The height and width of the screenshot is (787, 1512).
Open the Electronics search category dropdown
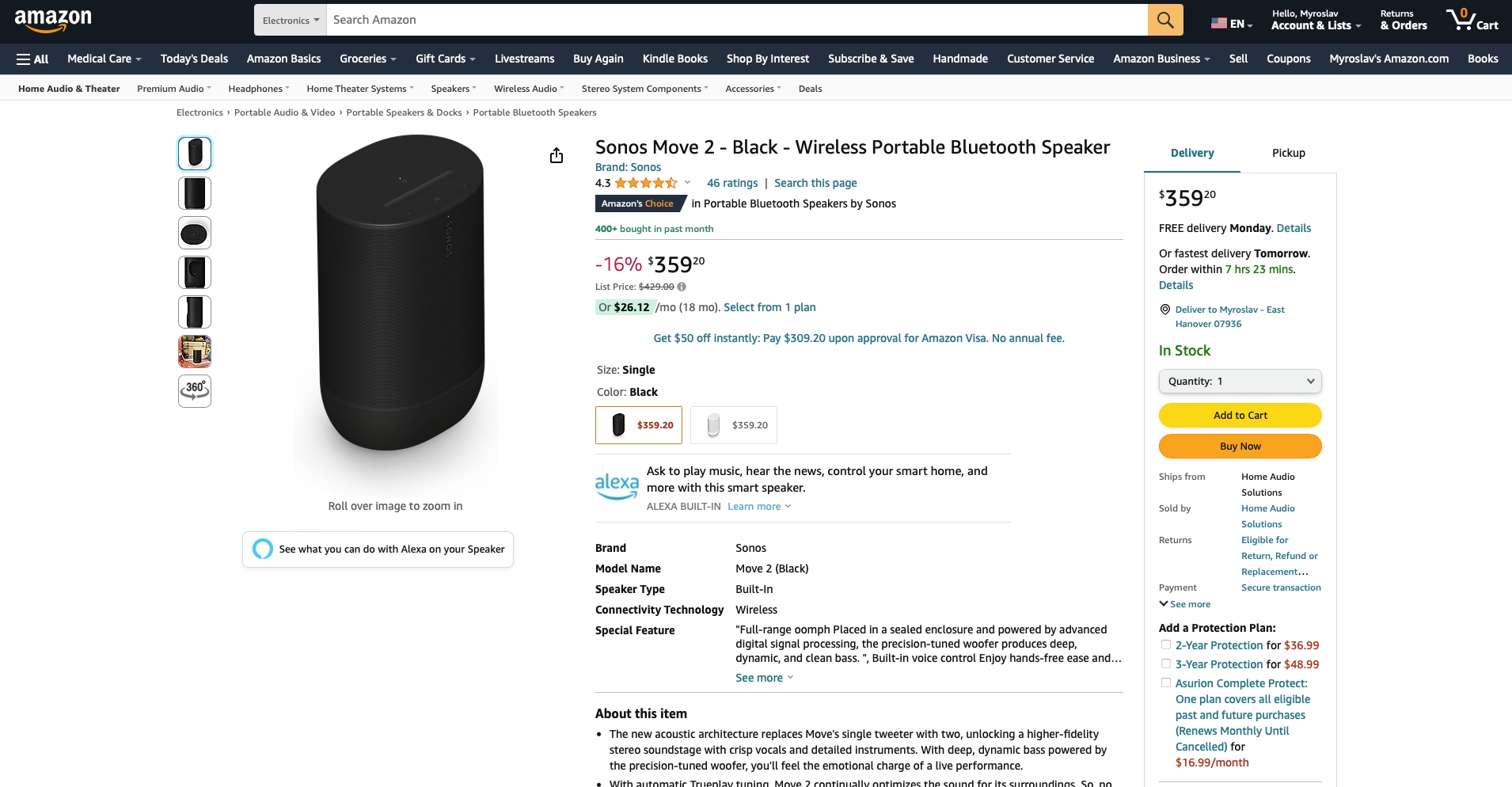coord(291,20)
